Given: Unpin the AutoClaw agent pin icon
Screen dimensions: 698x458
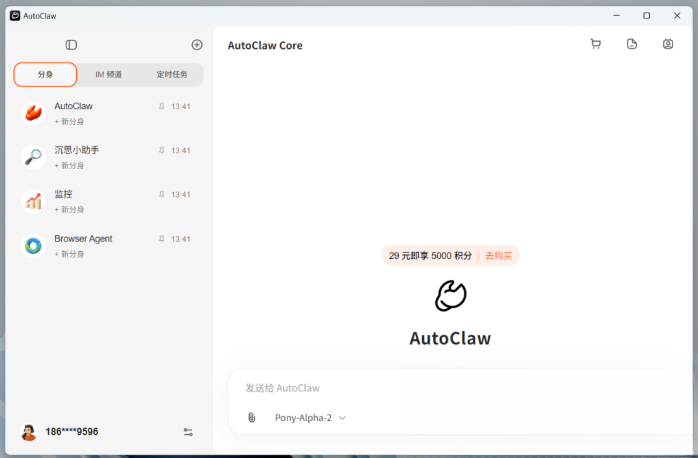Looking at the screenshot, I should click(162, 106).
